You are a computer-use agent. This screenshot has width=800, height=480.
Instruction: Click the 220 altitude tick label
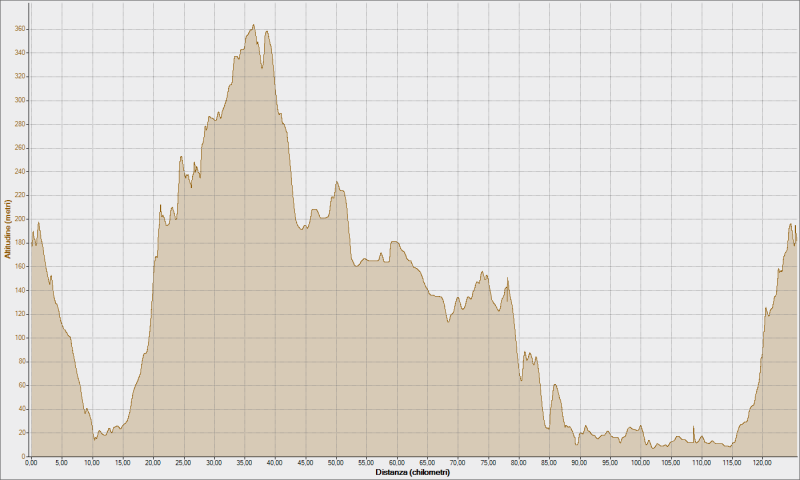pyautogui.click(x=20, y=195)
